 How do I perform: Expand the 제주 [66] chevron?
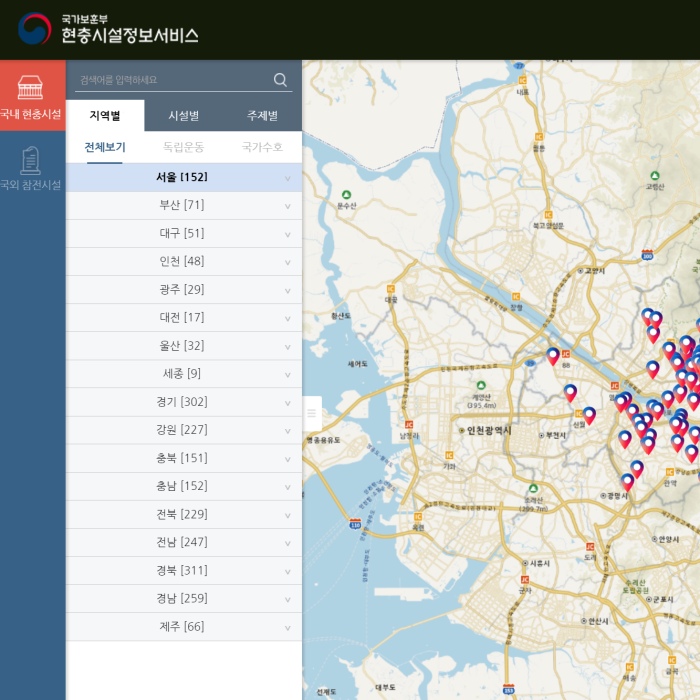(x=288, y=628)
